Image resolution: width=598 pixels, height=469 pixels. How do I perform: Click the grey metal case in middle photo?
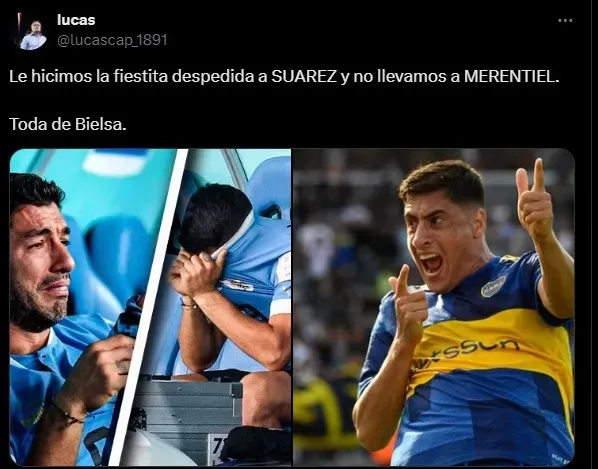click(x=188, y=416)
